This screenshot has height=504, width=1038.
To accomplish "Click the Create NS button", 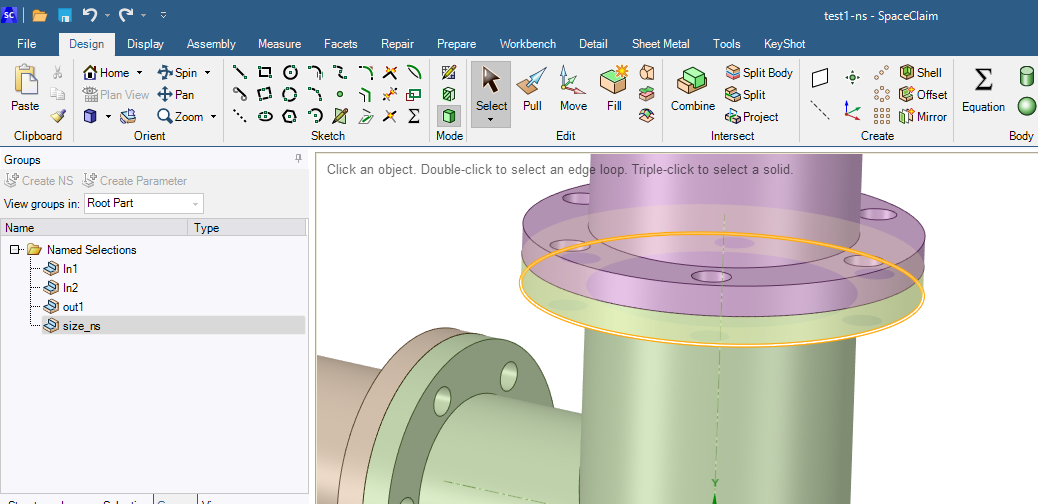I will (x=39, y=181).
